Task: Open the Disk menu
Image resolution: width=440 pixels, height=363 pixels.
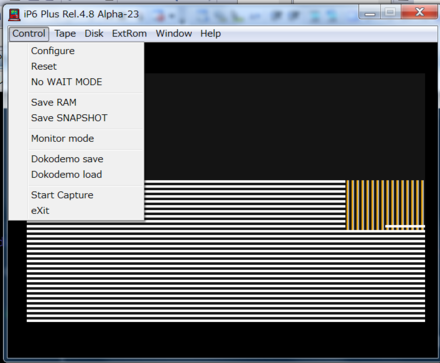Action: 94,34
